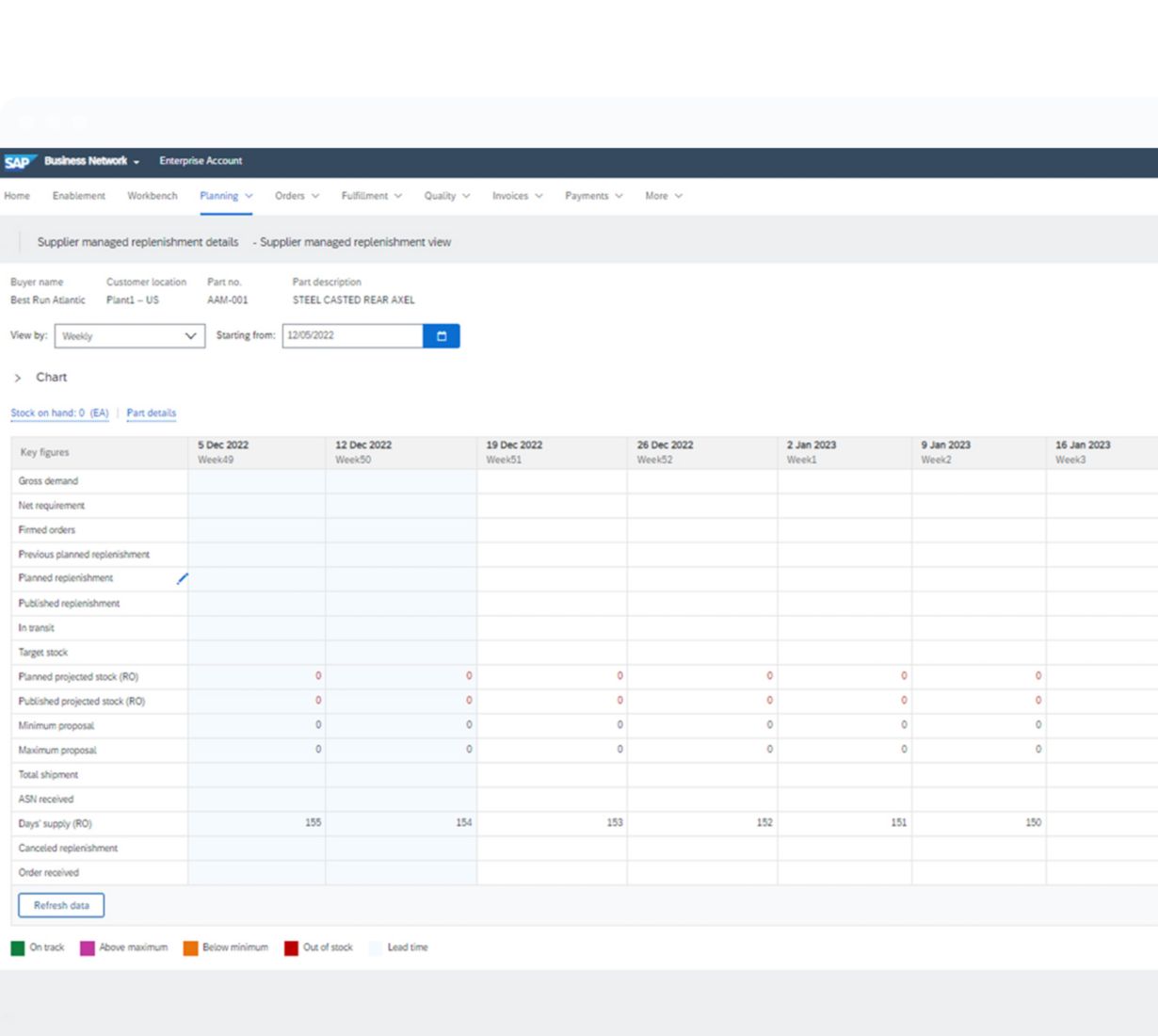1158x1036 pixels.
Task: Click the green On track legend swatch
Action: 18,948
